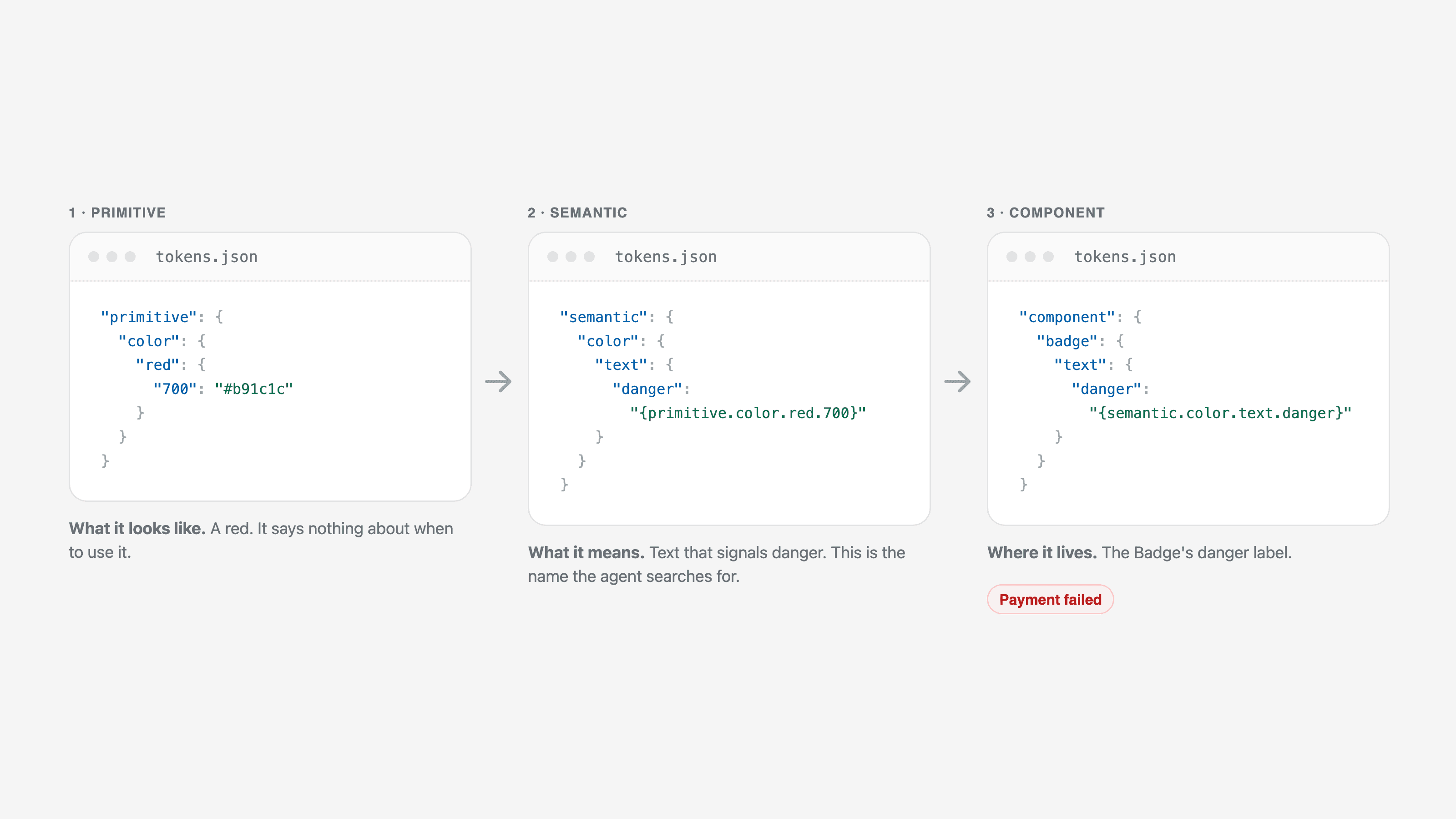1456x819 pixels.
Task: Click the "component" key in the code
Action: (x=1067, y=317)
